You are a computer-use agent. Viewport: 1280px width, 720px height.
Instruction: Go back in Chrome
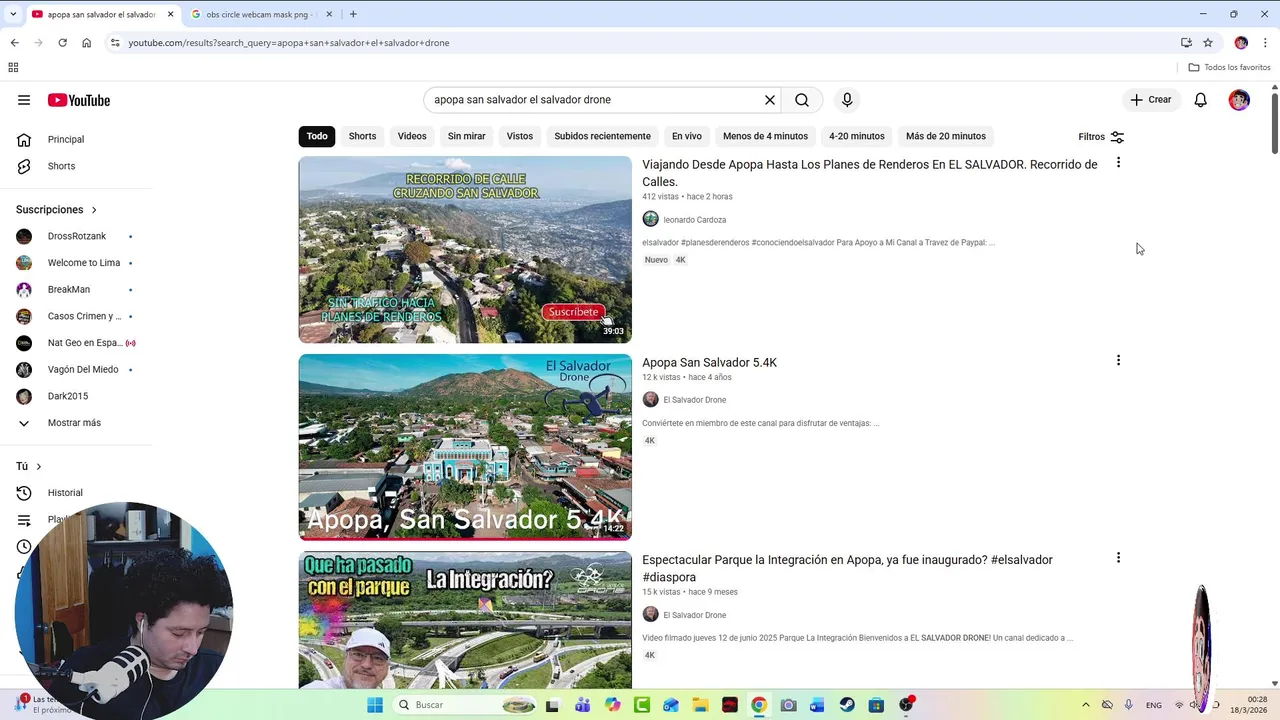tap(14, 43)
